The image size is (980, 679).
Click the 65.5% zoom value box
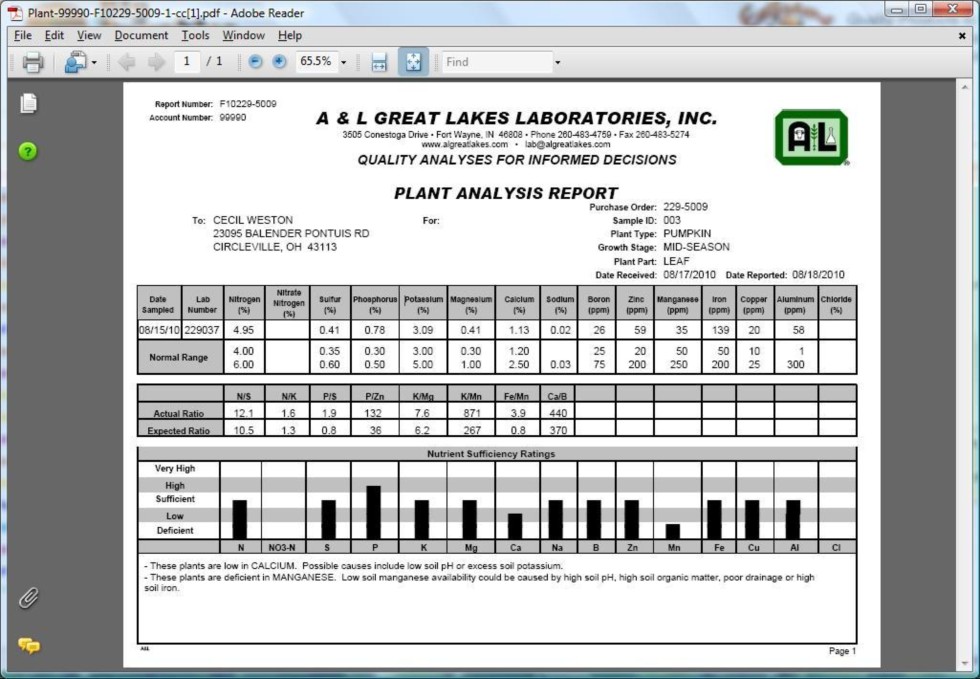(316, 61)
